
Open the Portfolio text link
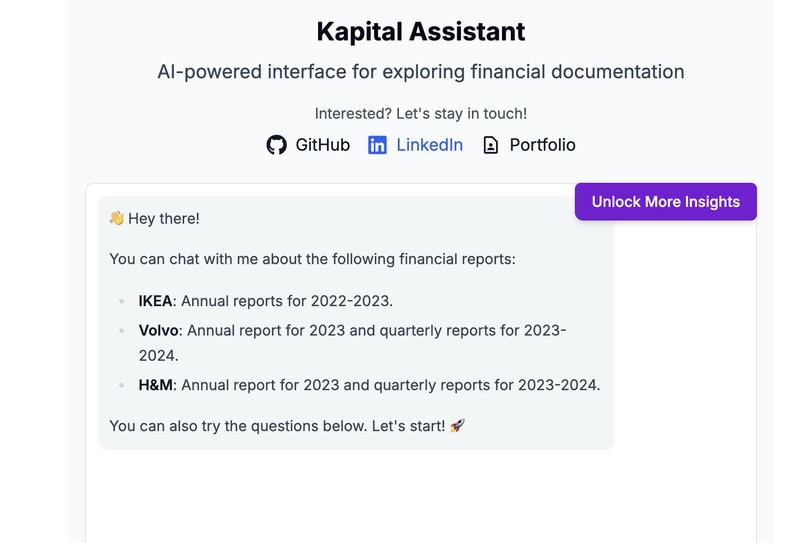(542, 145)
